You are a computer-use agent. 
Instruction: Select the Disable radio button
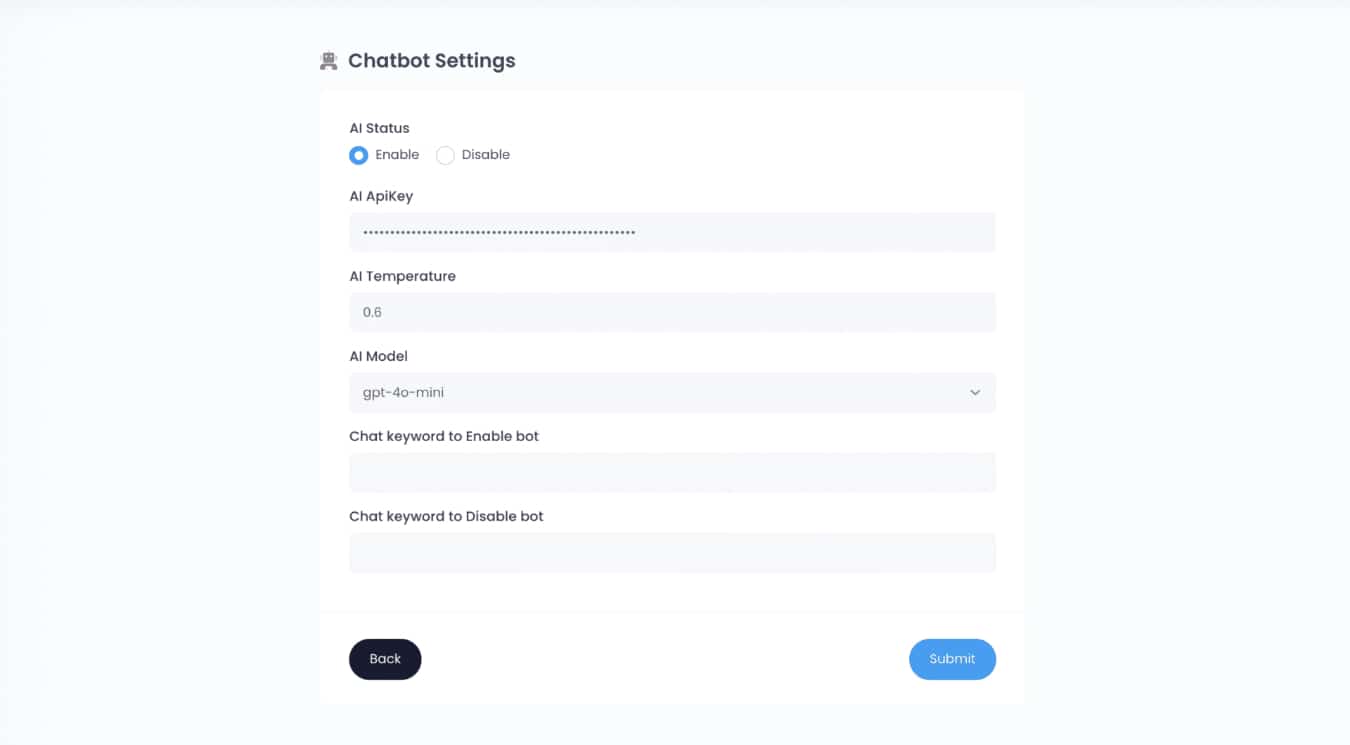click(445, 155)
